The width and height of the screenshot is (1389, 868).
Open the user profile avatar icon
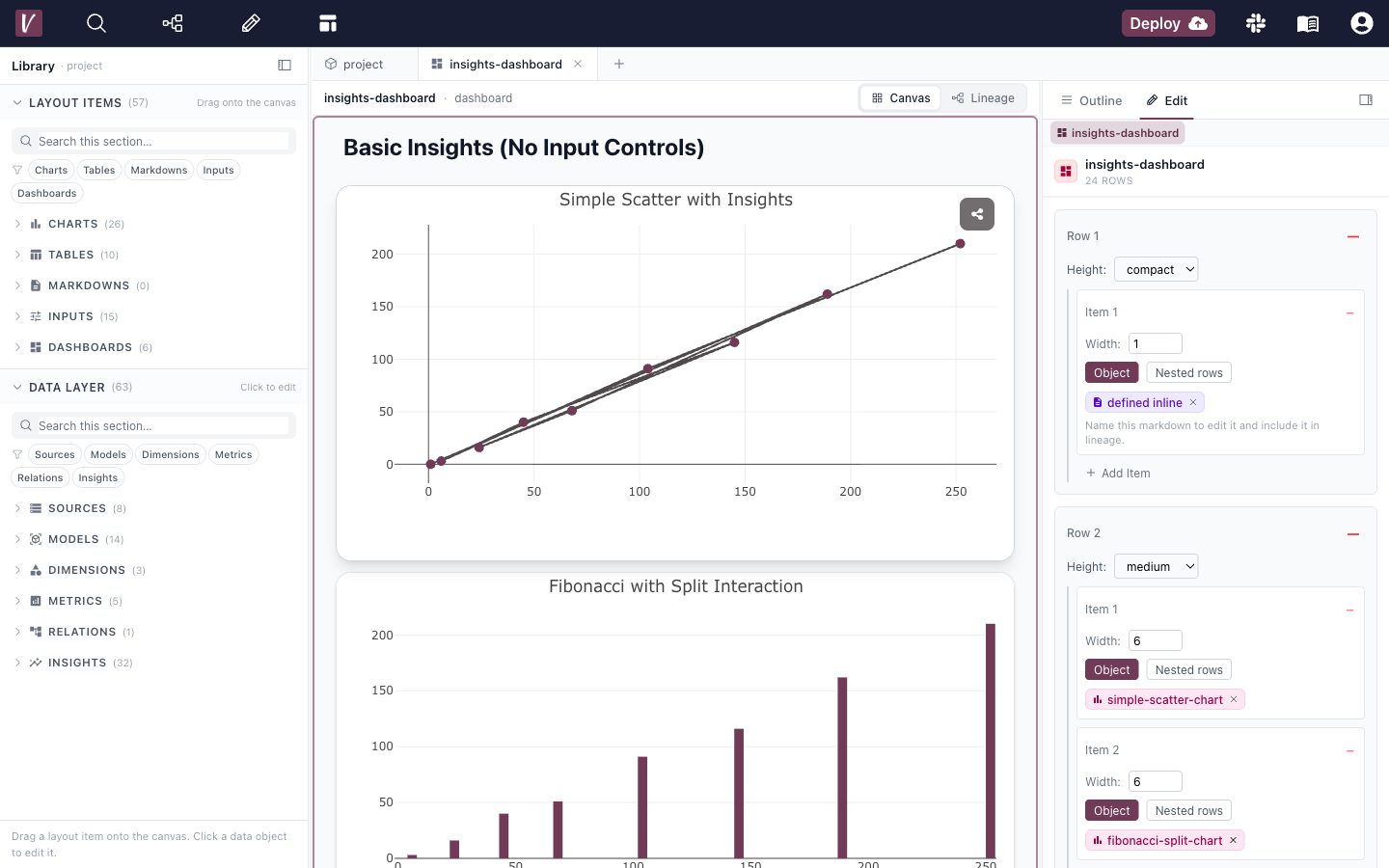tap(1362, 23)
